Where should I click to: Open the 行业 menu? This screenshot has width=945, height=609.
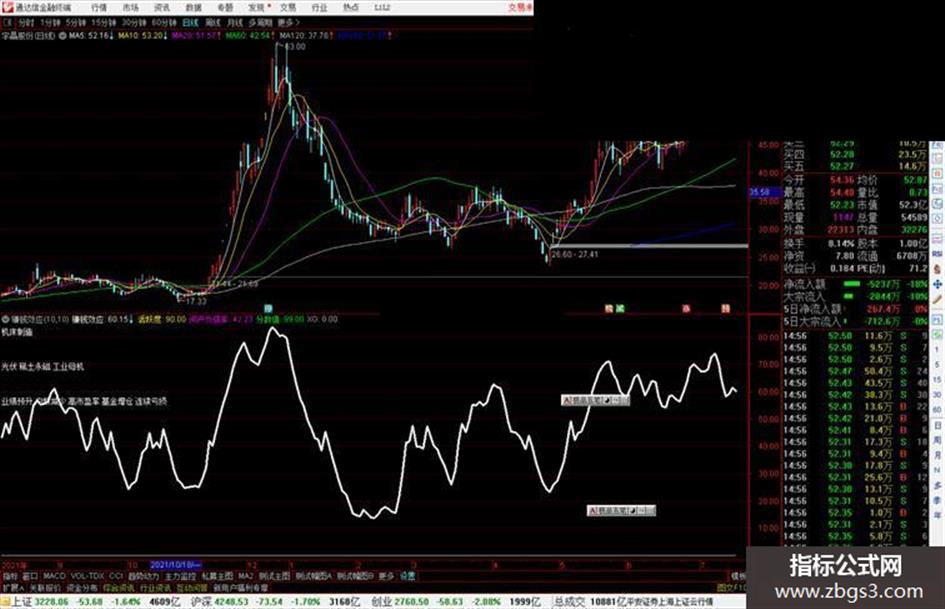pyautogui.click(x=319, y=8)
